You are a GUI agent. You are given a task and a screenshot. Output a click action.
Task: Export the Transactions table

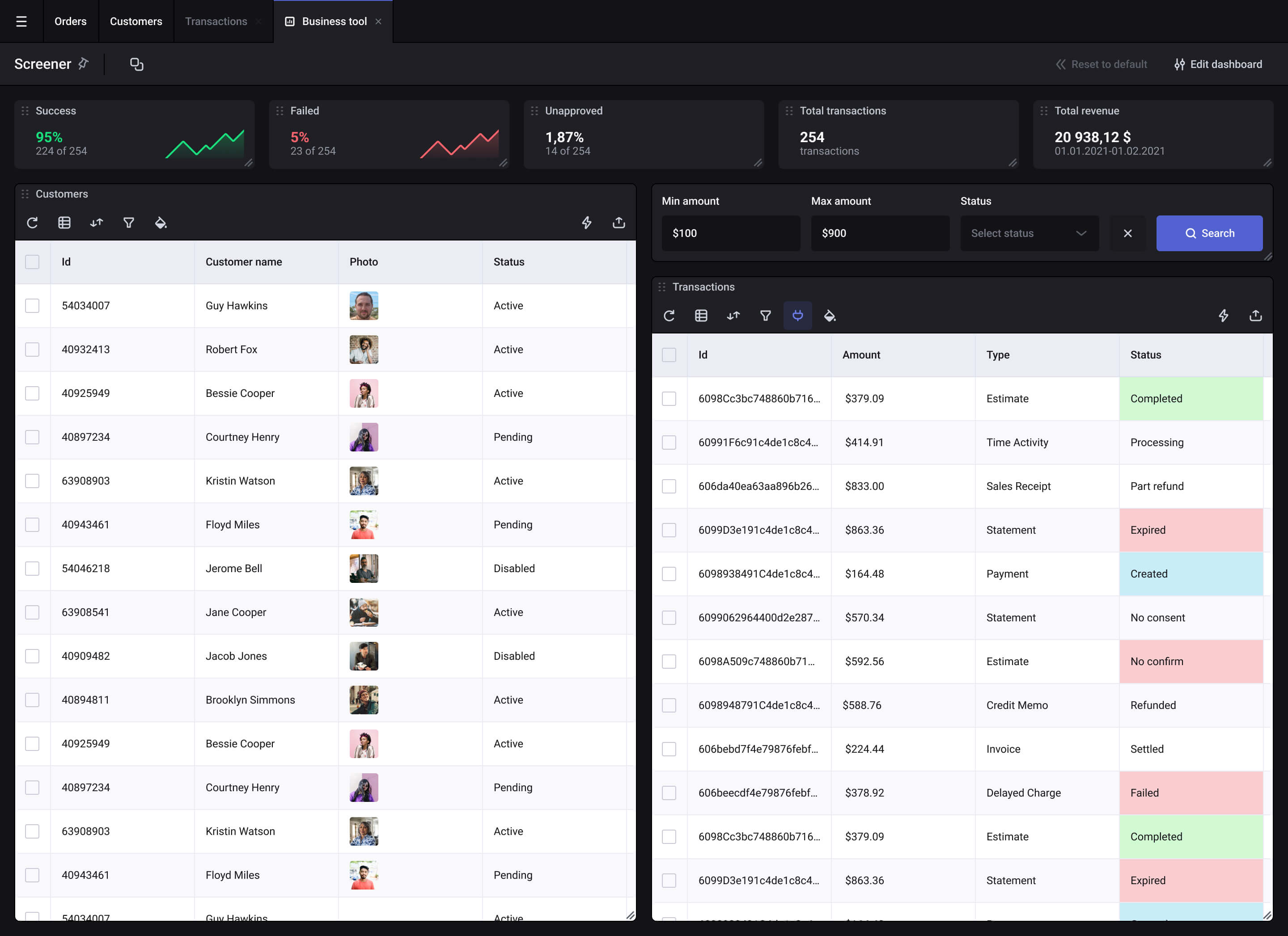pyautogui.click(x=1255, y=316)
